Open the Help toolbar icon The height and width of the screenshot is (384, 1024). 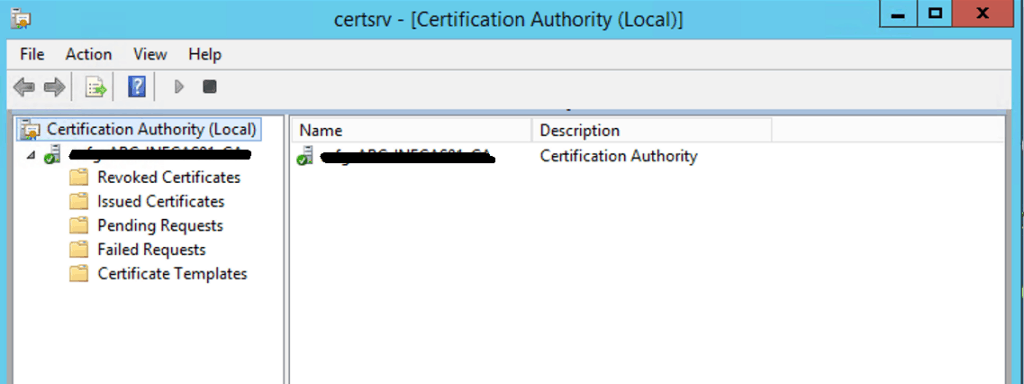(136, 87)
